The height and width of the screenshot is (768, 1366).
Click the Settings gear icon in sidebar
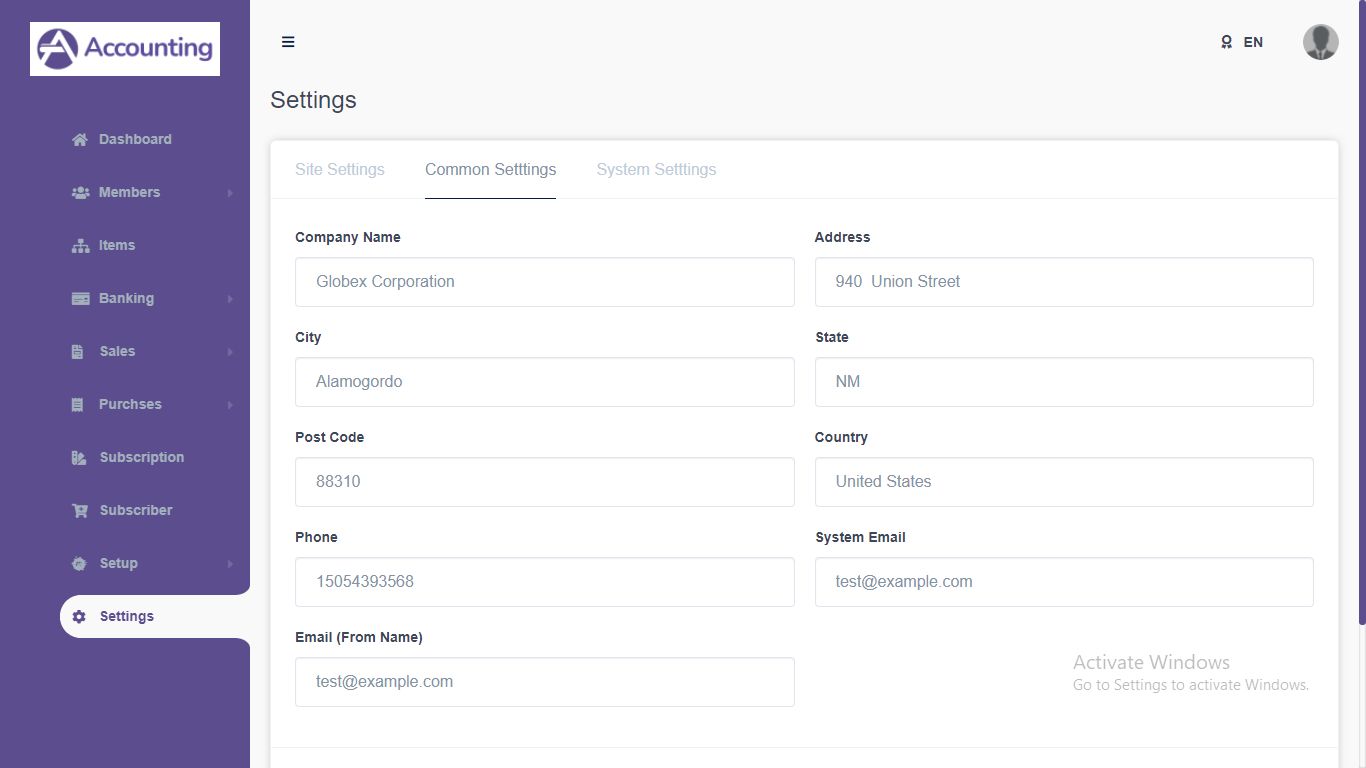(x=80, y=617)
